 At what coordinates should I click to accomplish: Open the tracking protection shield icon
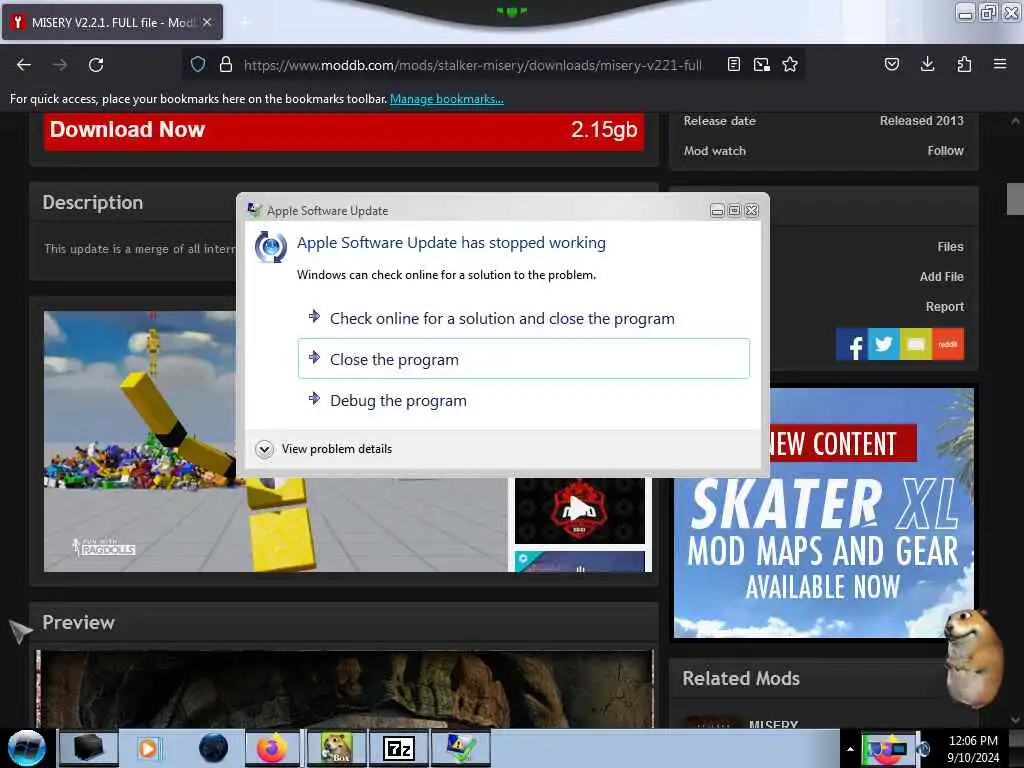coord(198,64)
